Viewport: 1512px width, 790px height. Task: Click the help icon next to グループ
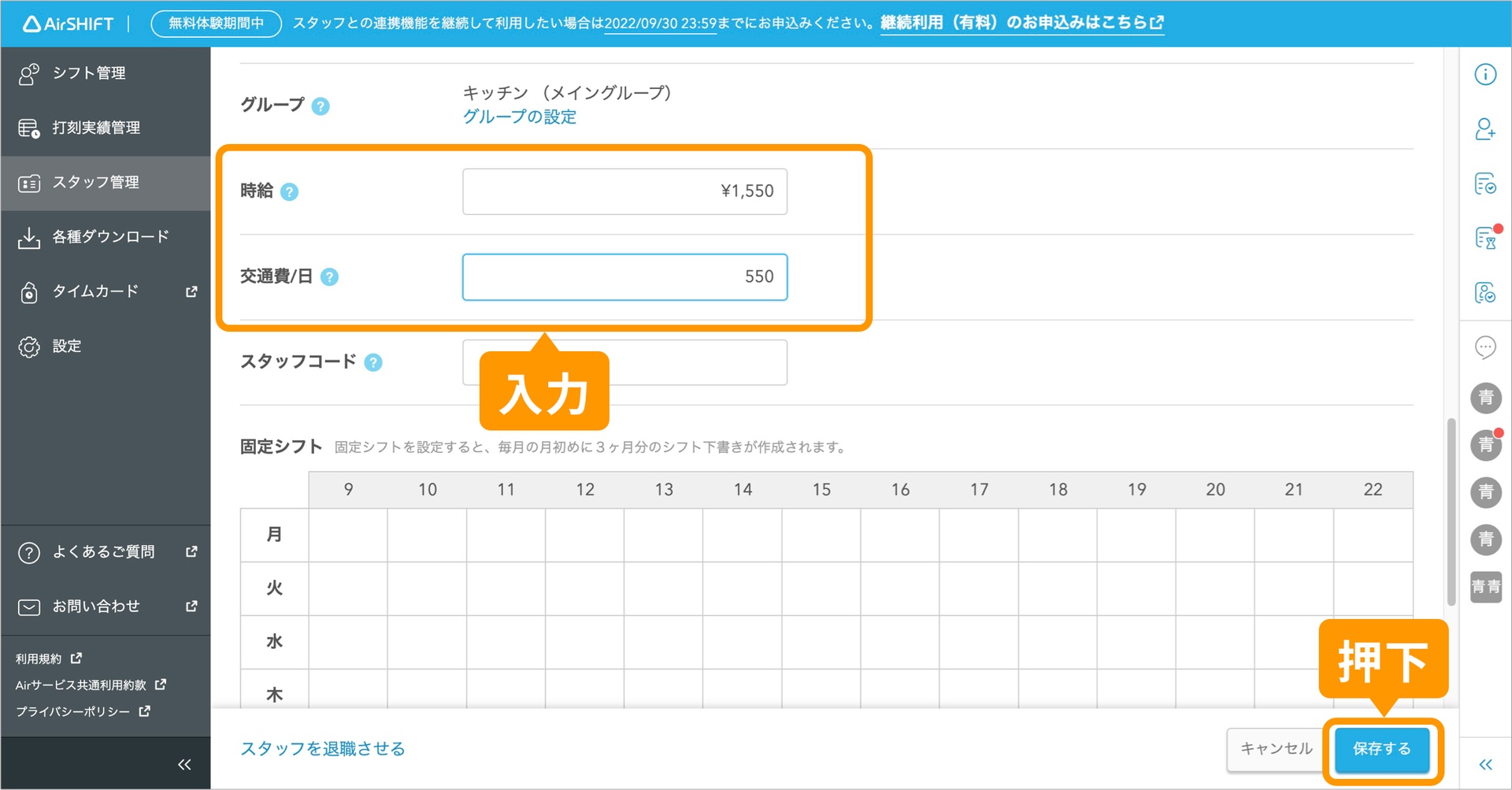[x=321, y=107]
